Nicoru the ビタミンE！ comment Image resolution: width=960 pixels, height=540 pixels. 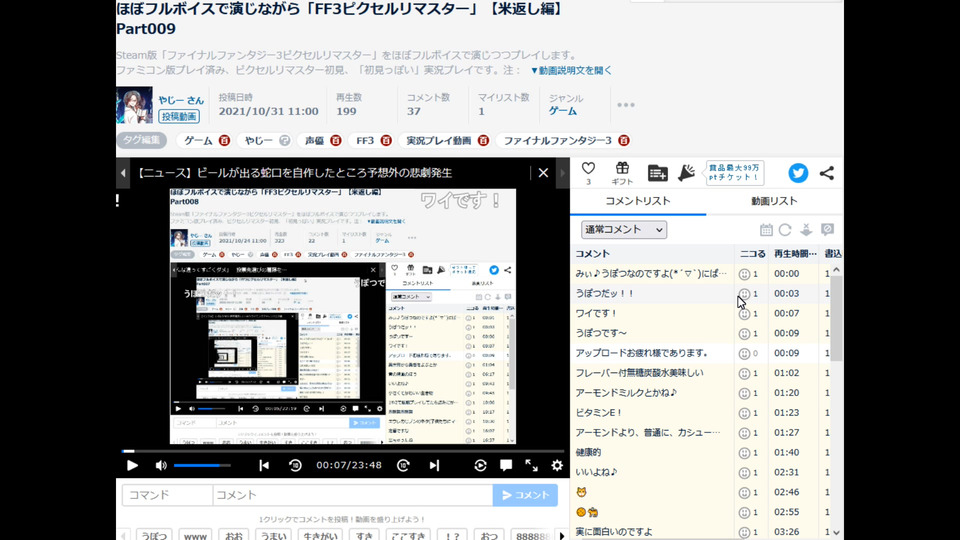coord(744,413)
